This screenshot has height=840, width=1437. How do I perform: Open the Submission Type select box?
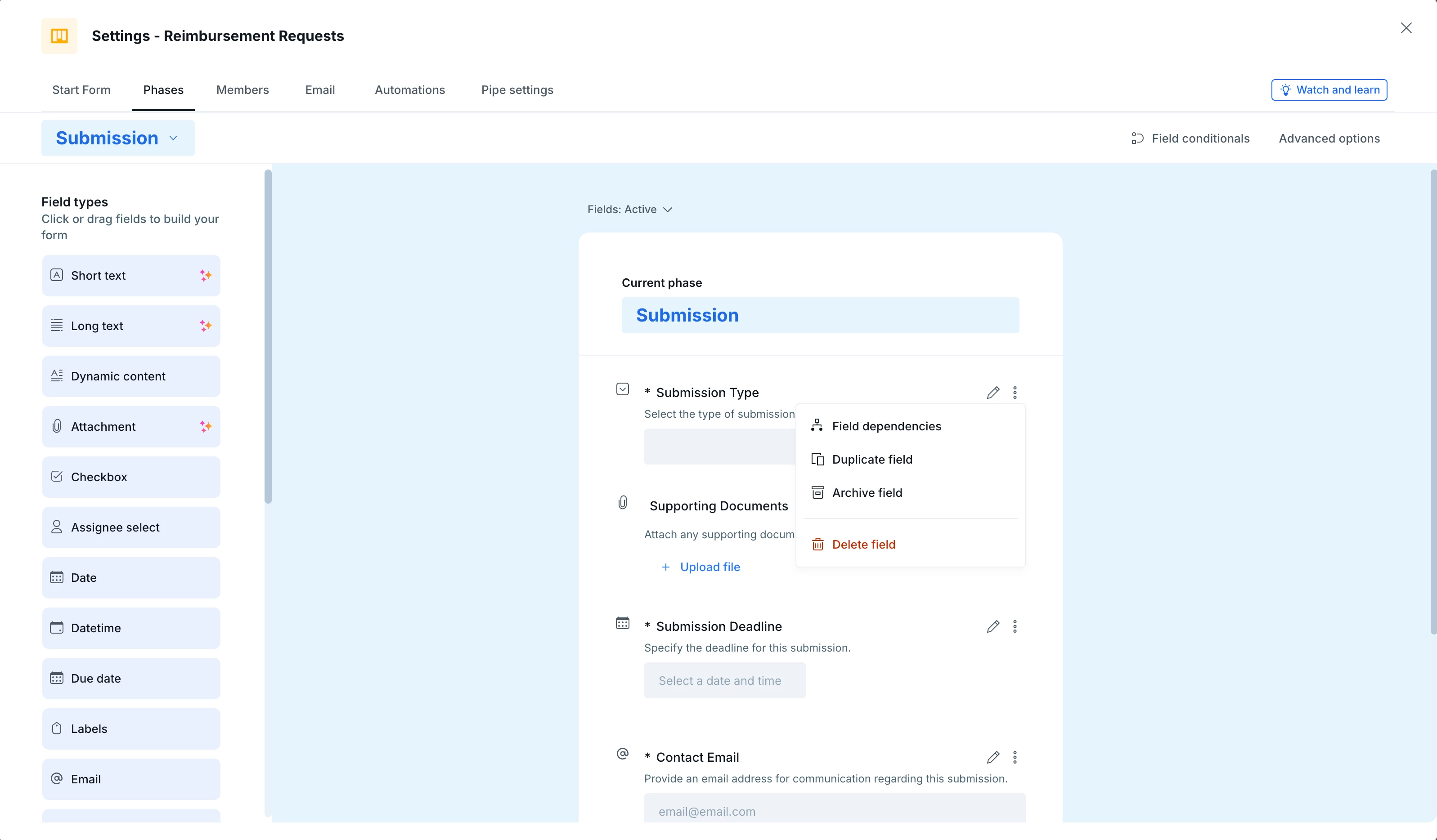pyautogui.click(x=720, y=446)
